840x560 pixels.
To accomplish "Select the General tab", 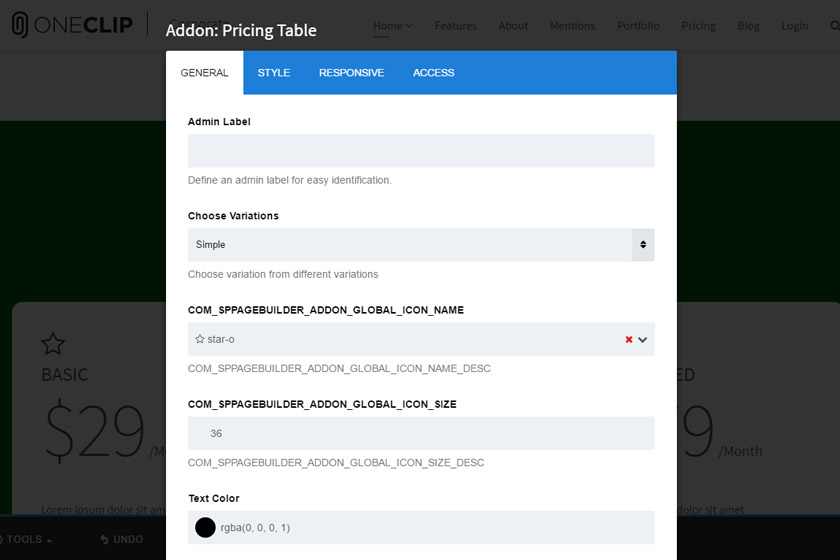I will click(x=205, y=73).
